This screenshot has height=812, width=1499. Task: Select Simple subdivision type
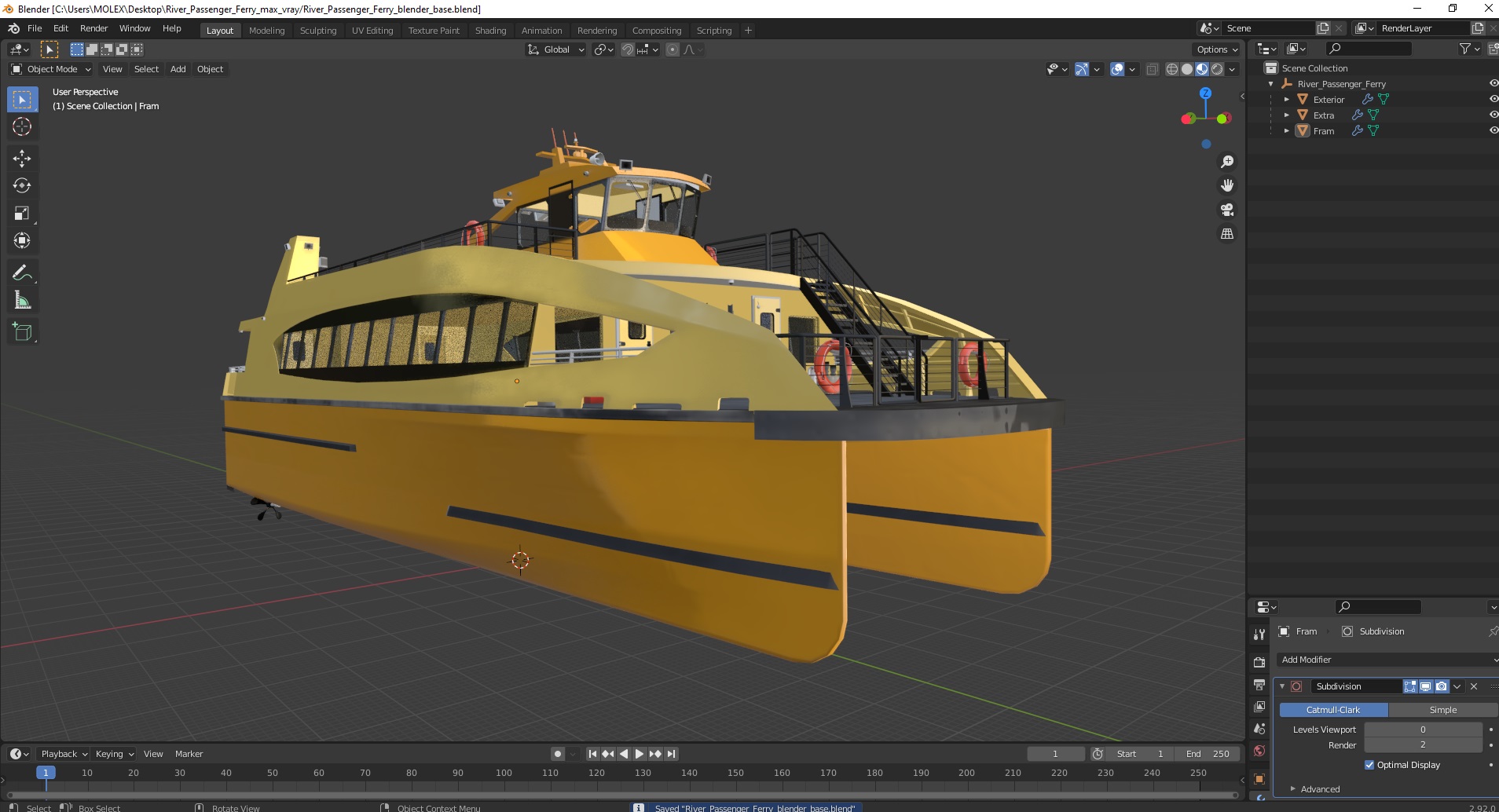[x=1443, y=710]
